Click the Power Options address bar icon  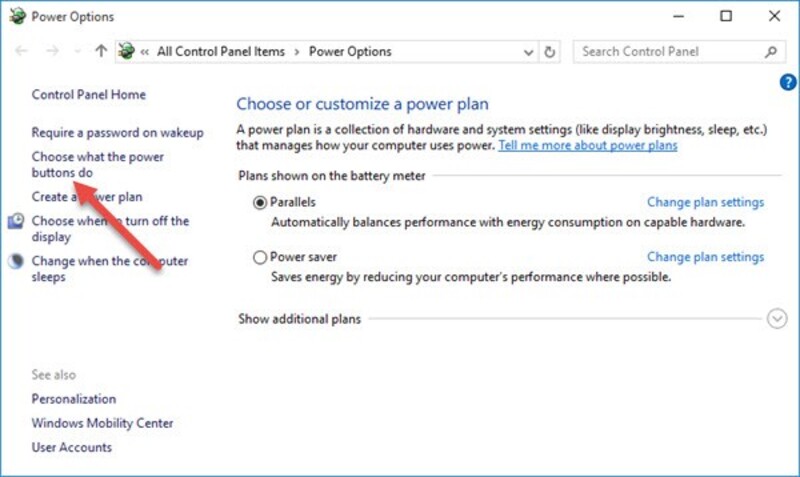[x=127, y=51]
